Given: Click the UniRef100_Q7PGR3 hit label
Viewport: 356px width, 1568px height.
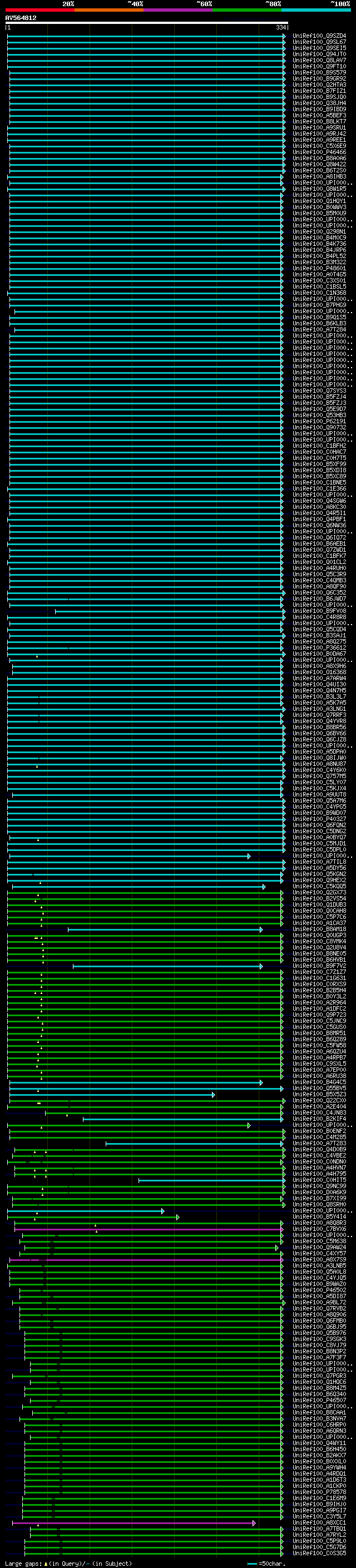Looking at the screenshot, I should coord(319,1376).
